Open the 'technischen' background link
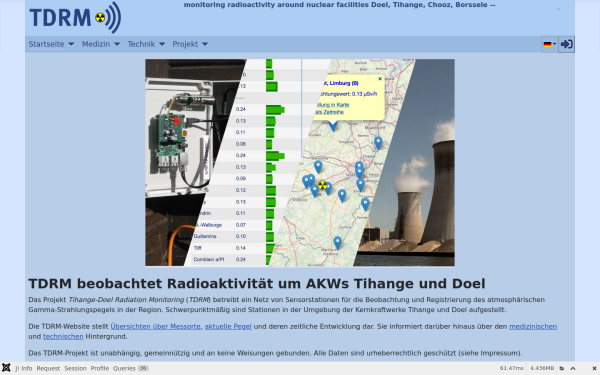Screen dimensions: 600x375 click(x=63, y=336)
